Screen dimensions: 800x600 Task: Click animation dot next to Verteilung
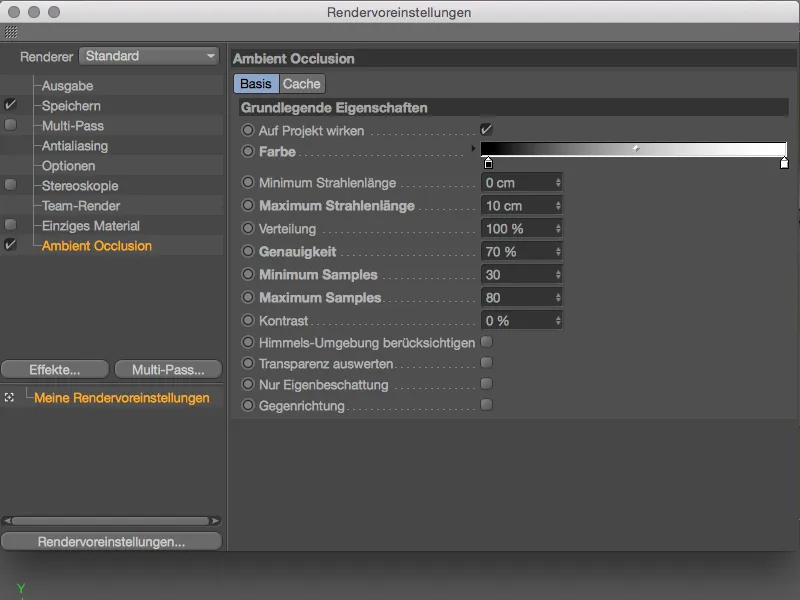point(247,228)
